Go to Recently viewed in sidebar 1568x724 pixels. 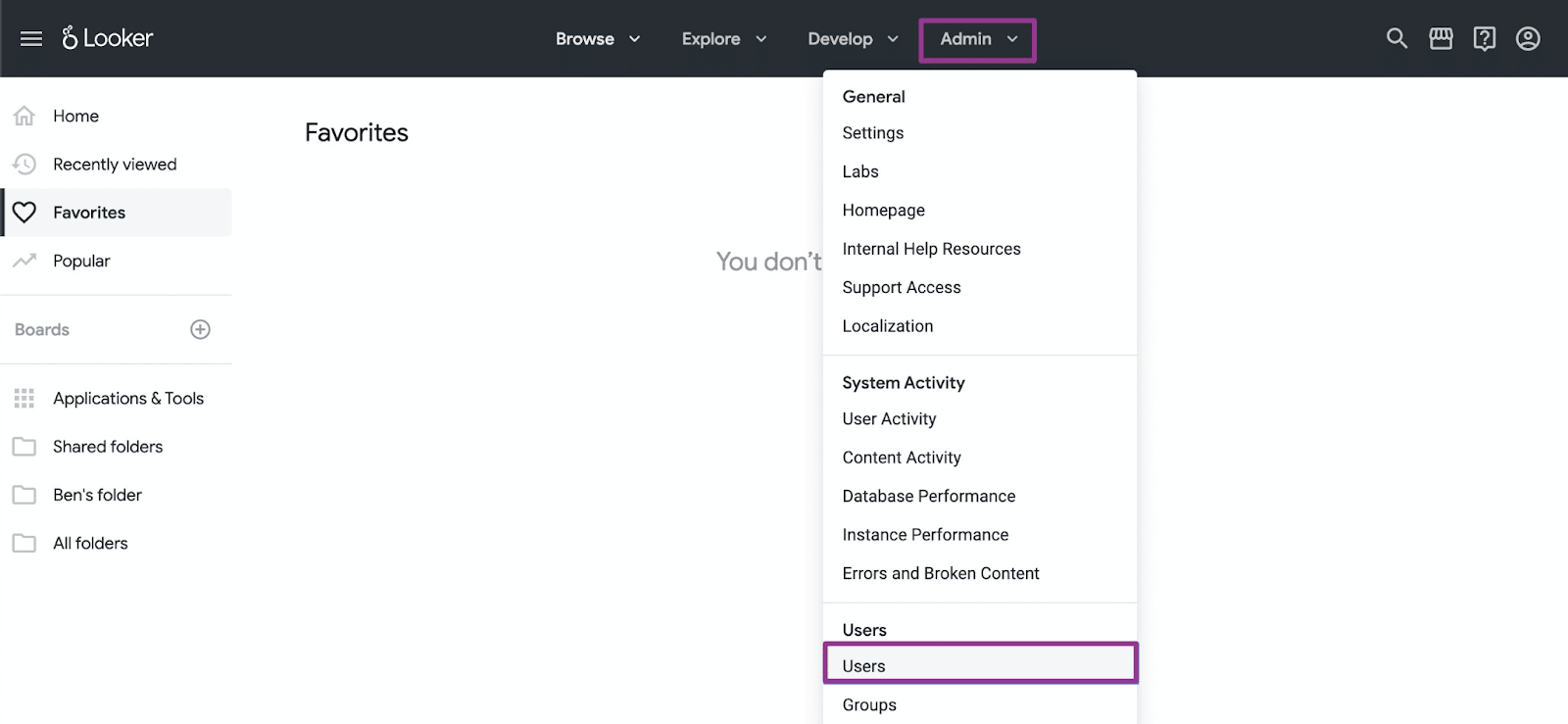pyautogui.click(x=115, y=165)
